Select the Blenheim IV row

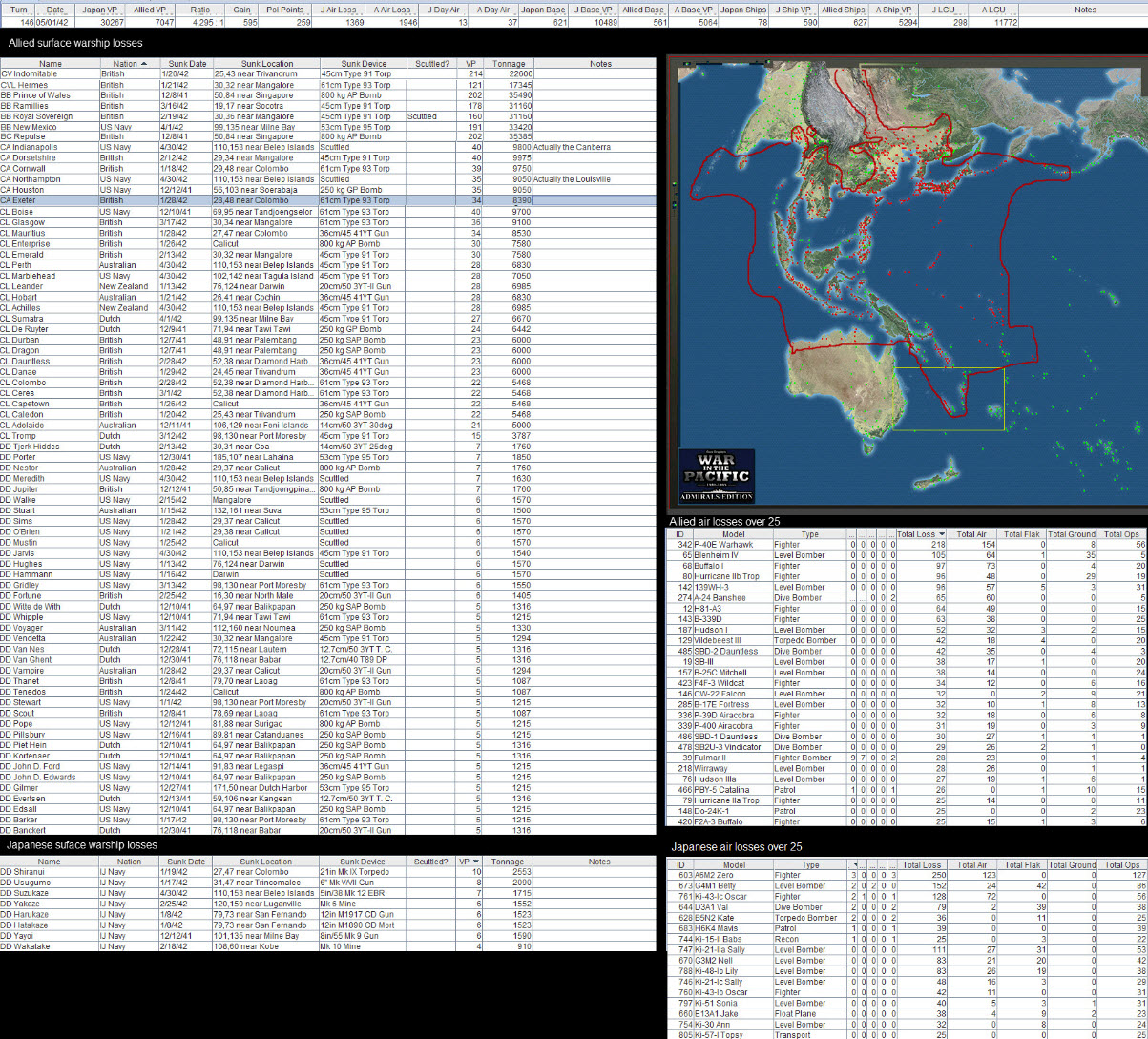point(907,555)
